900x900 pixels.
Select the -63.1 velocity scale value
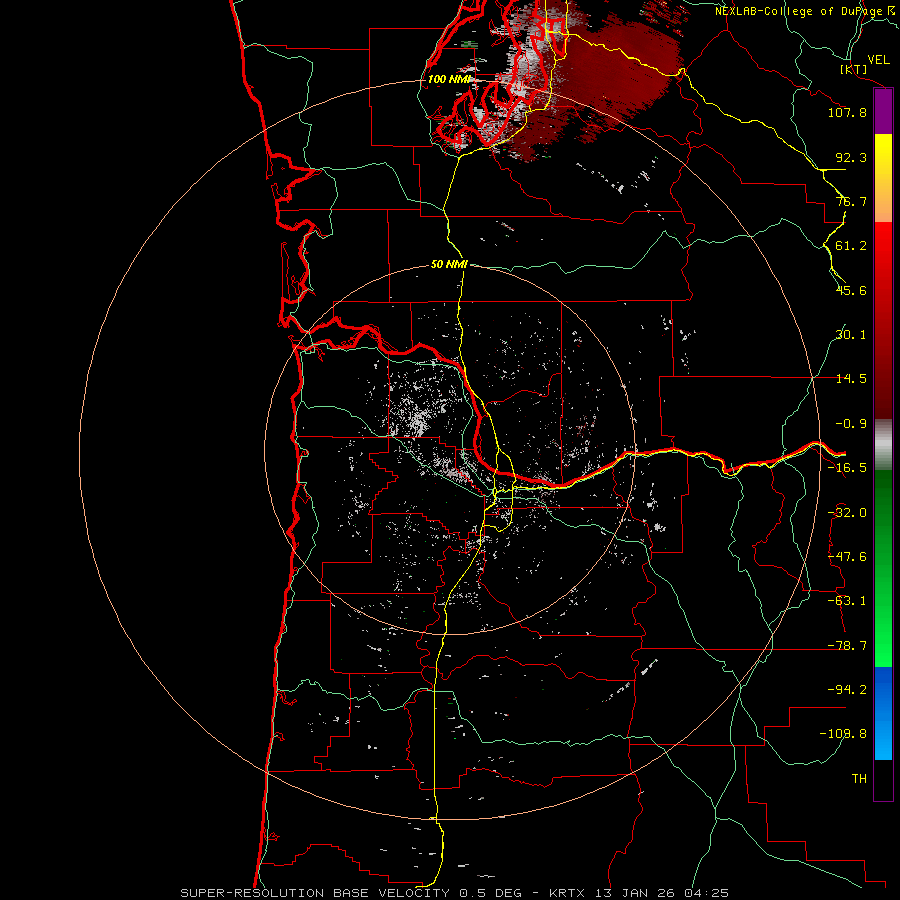(x=847, y=601)
